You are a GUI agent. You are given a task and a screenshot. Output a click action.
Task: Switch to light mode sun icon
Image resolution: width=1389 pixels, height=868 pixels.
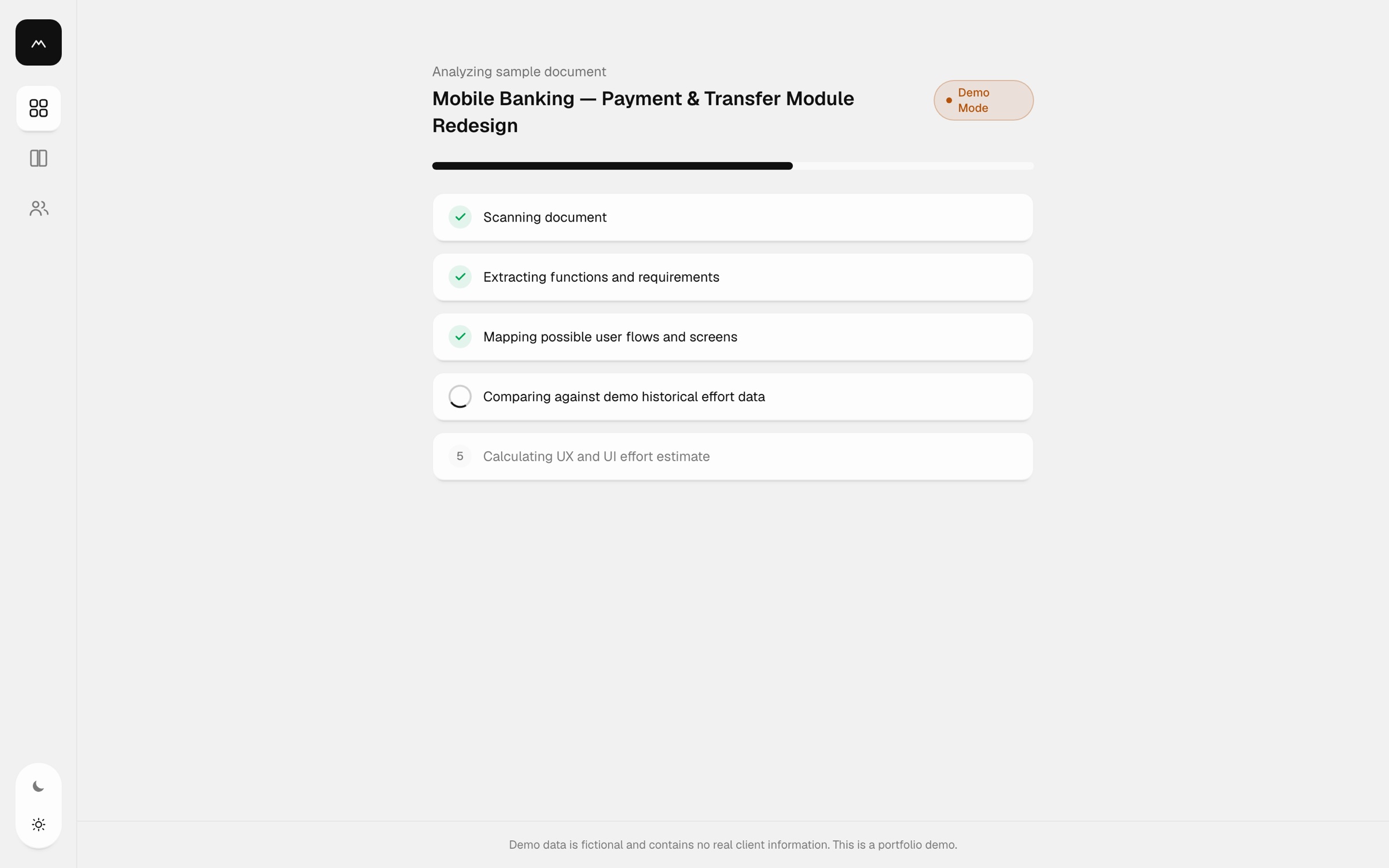tap(38, 825)
